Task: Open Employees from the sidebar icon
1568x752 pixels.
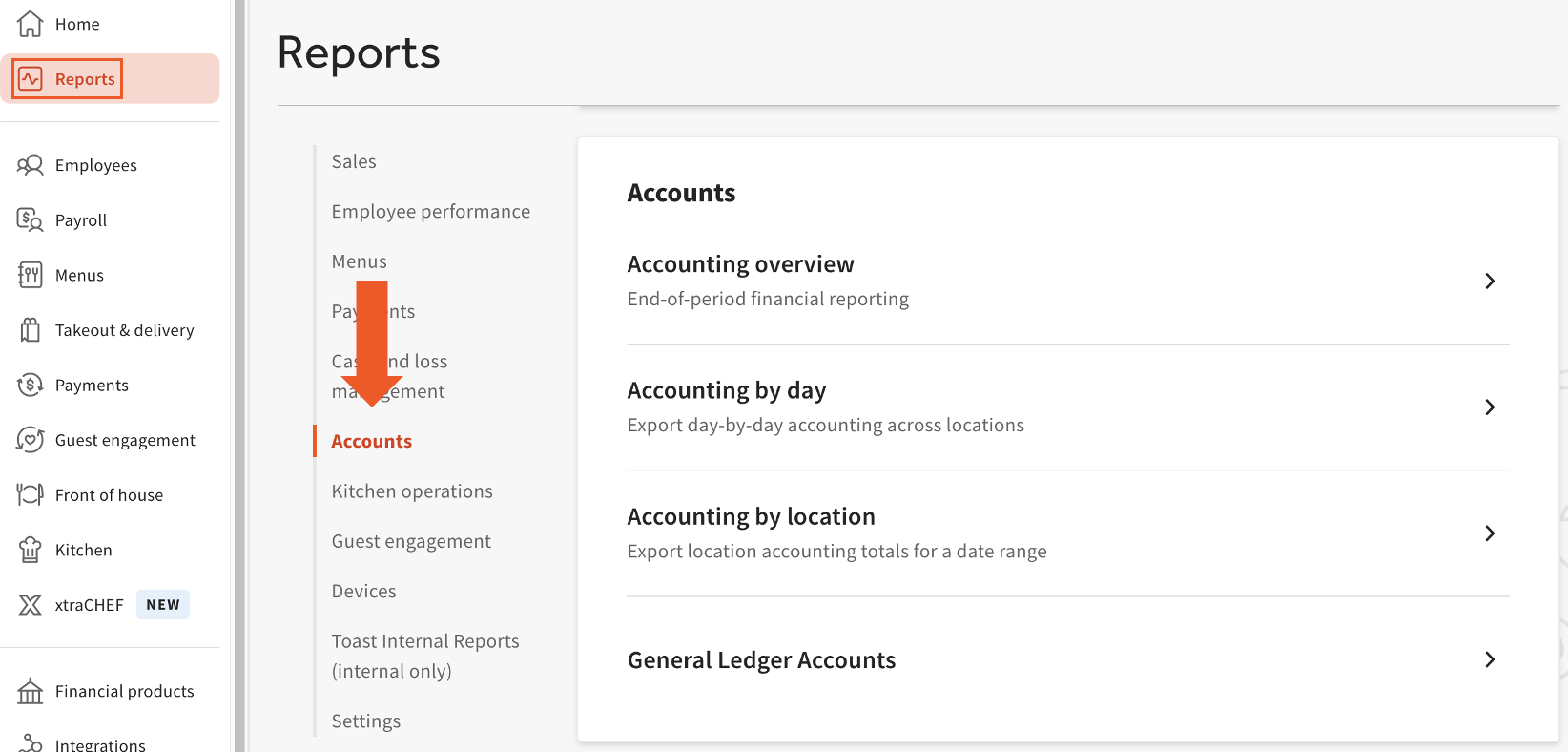Action: click(30, 164)
